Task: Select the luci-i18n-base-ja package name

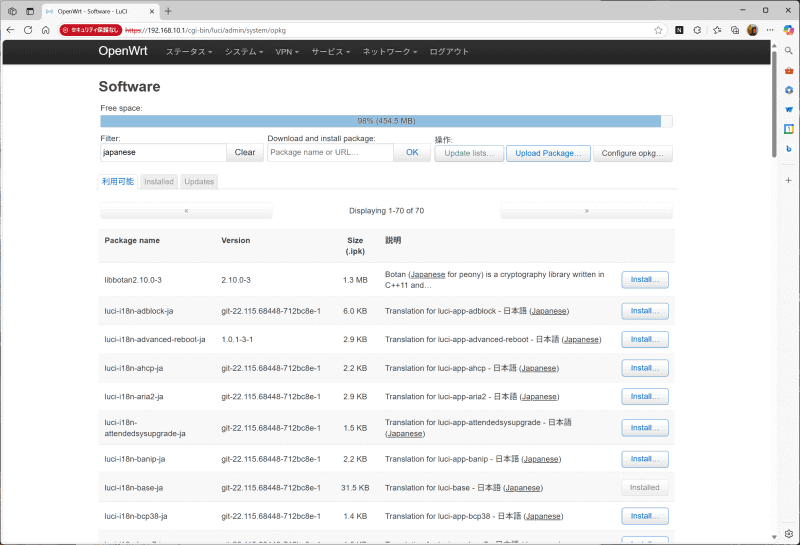Action: [x=134, y=488]
